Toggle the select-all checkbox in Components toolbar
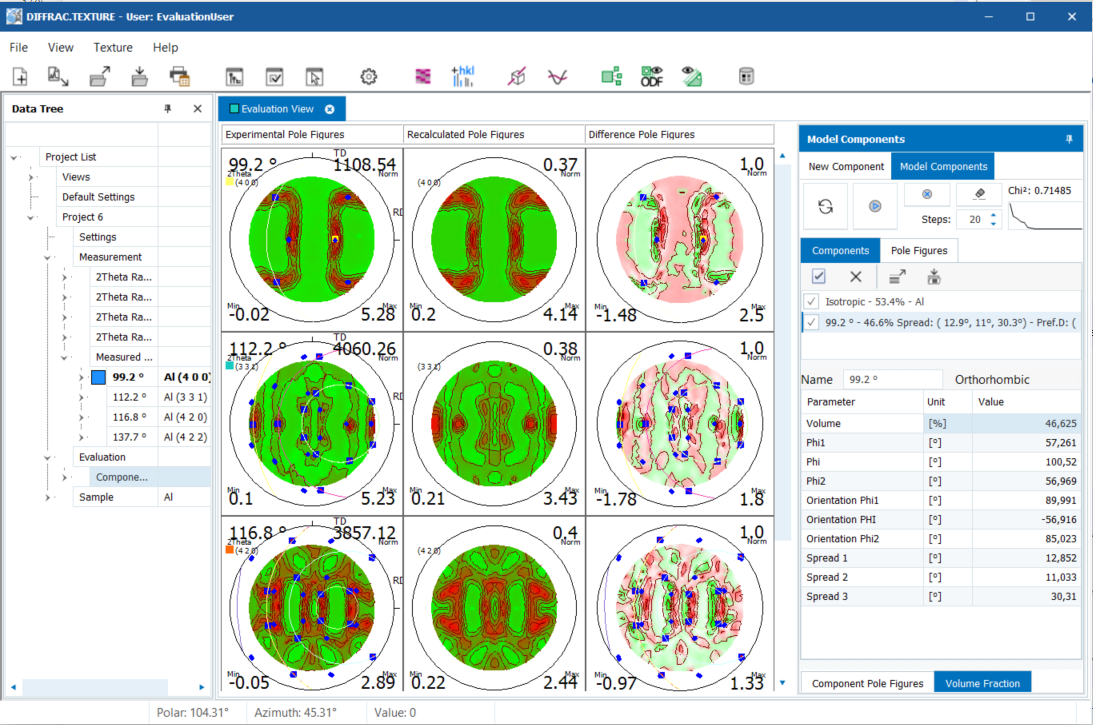The image size is (1093, 725). coord(819,277)
